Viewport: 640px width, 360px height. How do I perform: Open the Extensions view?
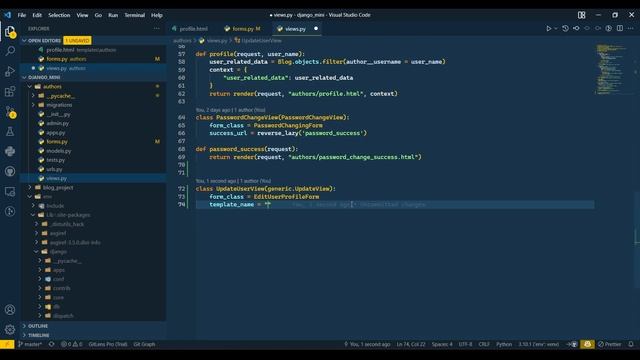point(10,91)
